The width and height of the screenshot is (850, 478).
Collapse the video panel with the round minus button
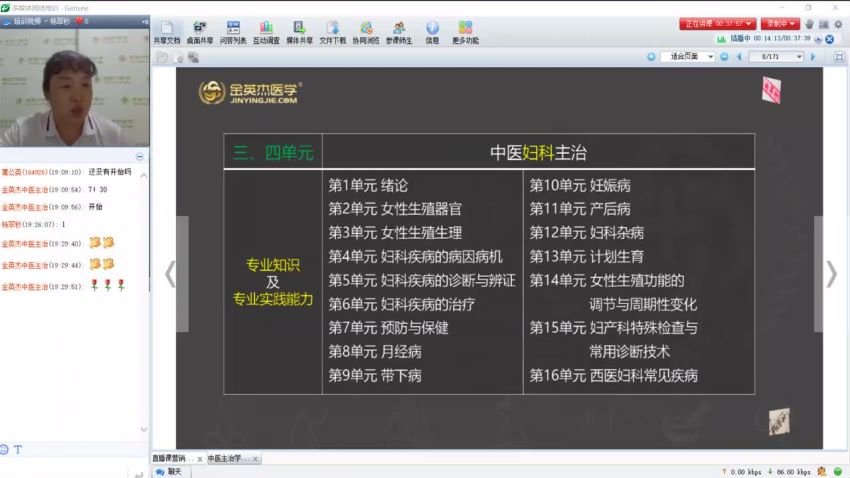pos(140,156)
